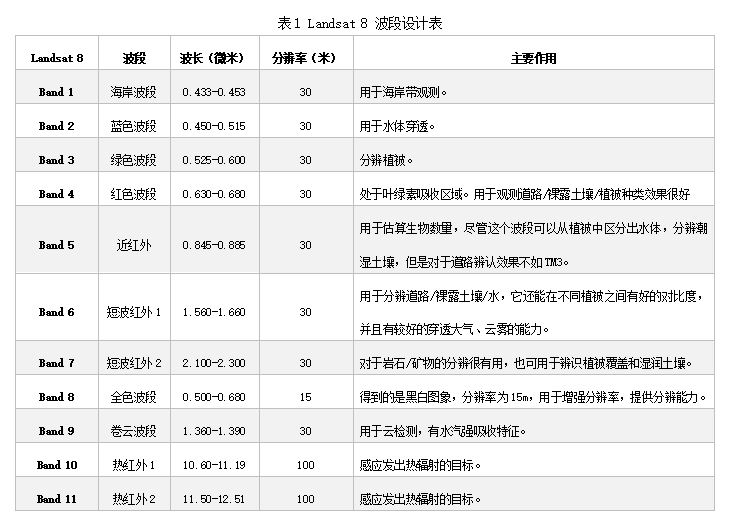This screenshot has height=514, width=739.
Task: Click the resolution '100' in the Band 10 row
Action: click(x=305, y=465)
